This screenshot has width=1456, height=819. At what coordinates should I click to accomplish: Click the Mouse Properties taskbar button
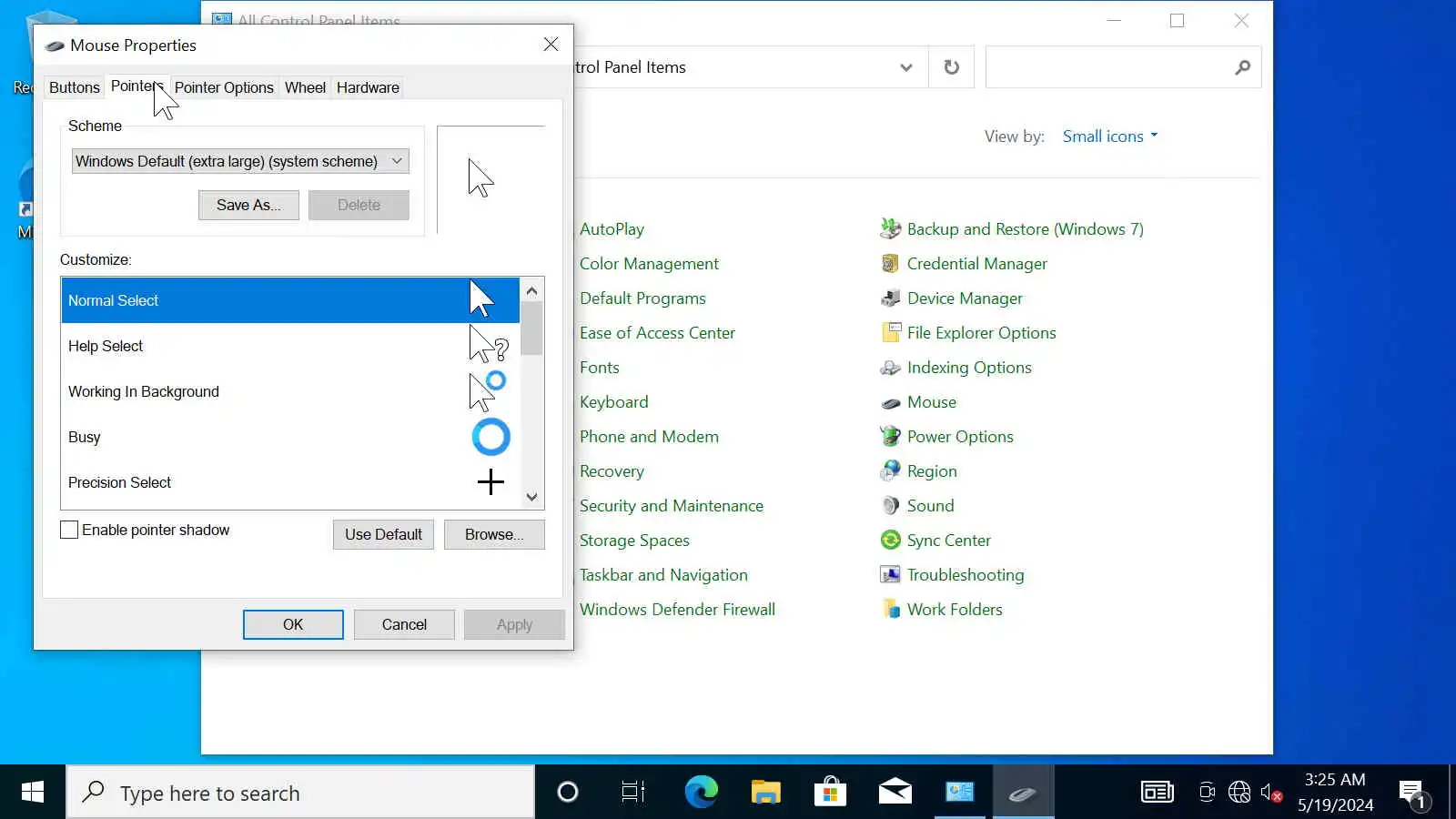coord(1023,793)
